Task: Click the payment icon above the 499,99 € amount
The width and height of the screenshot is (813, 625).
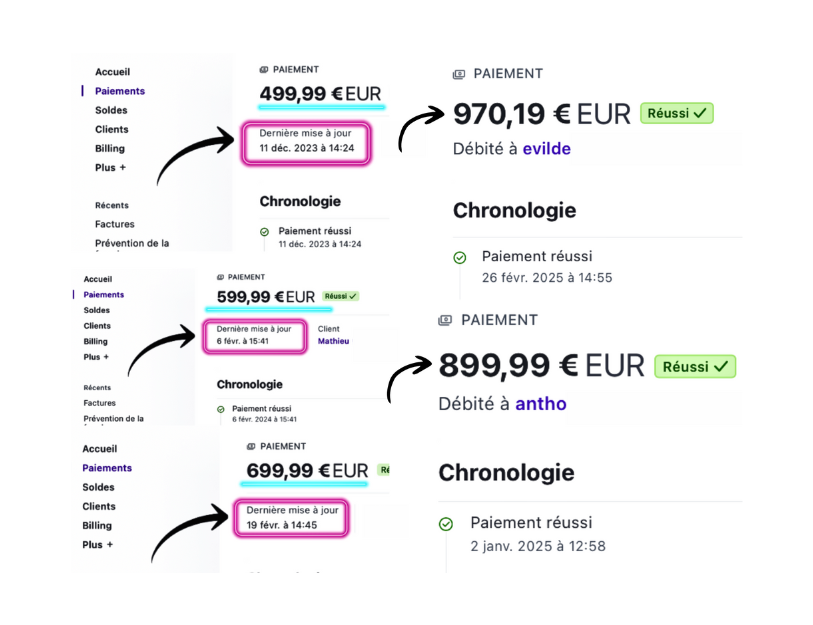Action: 264,70
